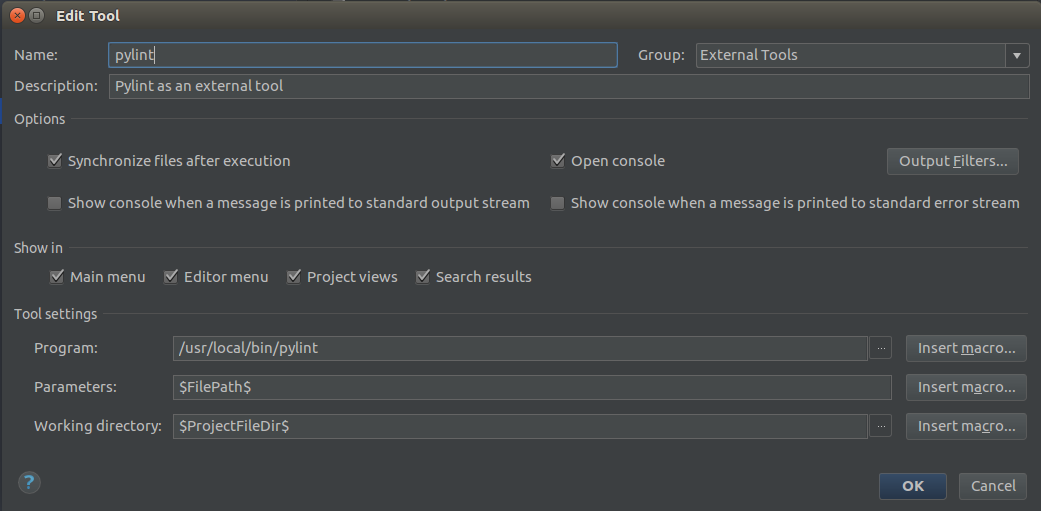1041x511 pixels.
Task: Click the window button beside the red close button
Action: (x=37, y=15)
